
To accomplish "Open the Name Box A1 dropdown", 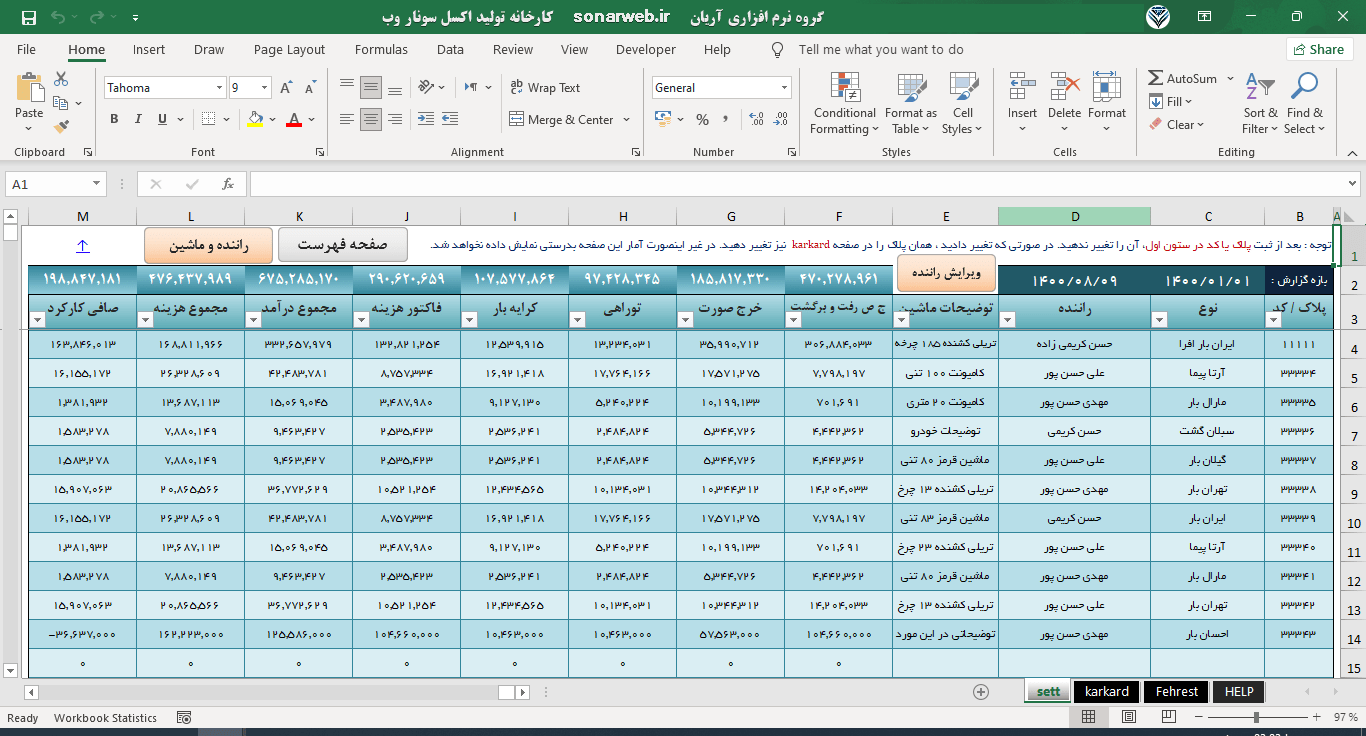I will coord(96,184).
